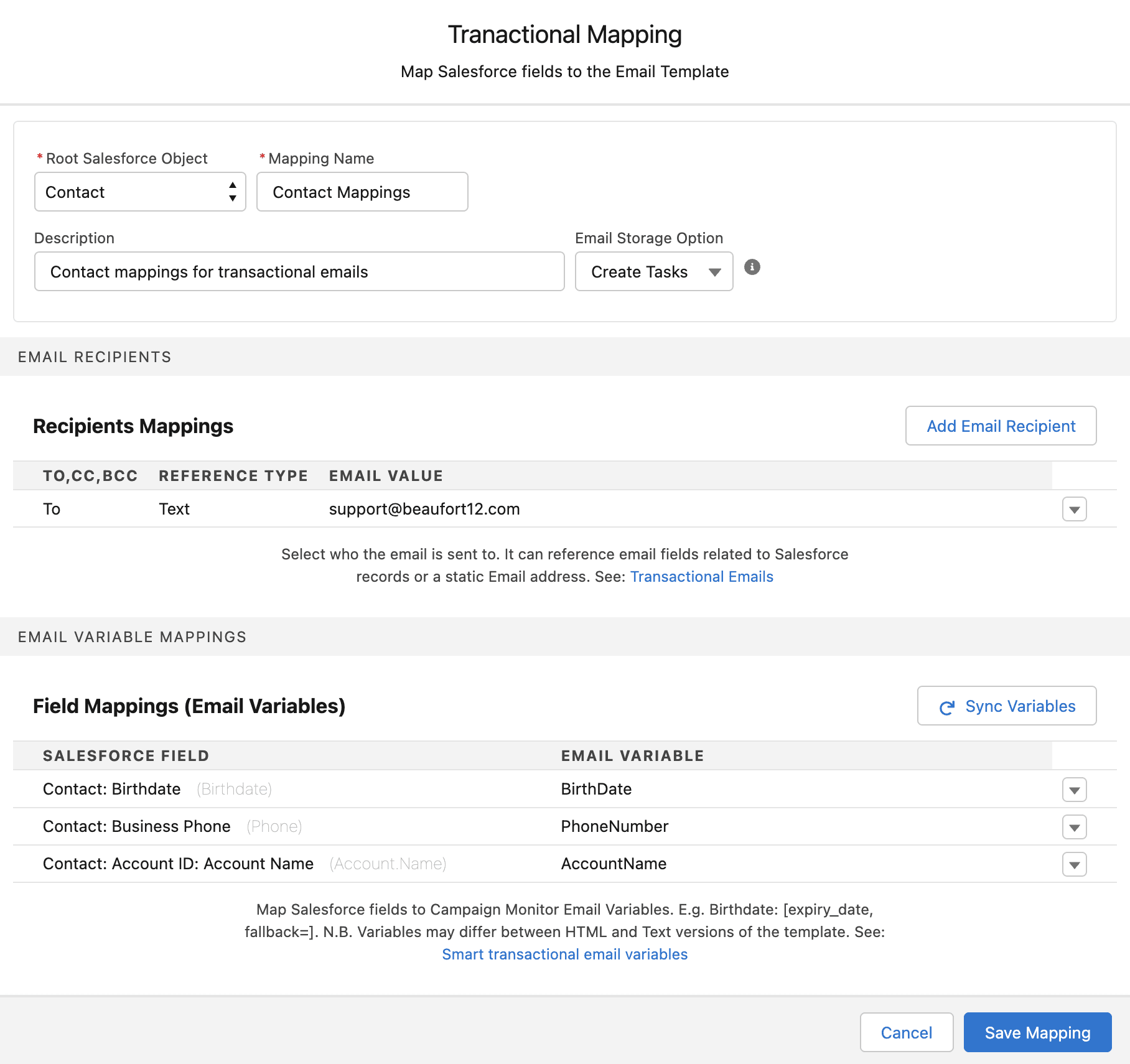Click the Mapping Name input field
This screenshot has width=1130, height=1064.
[x=362, y=192]
